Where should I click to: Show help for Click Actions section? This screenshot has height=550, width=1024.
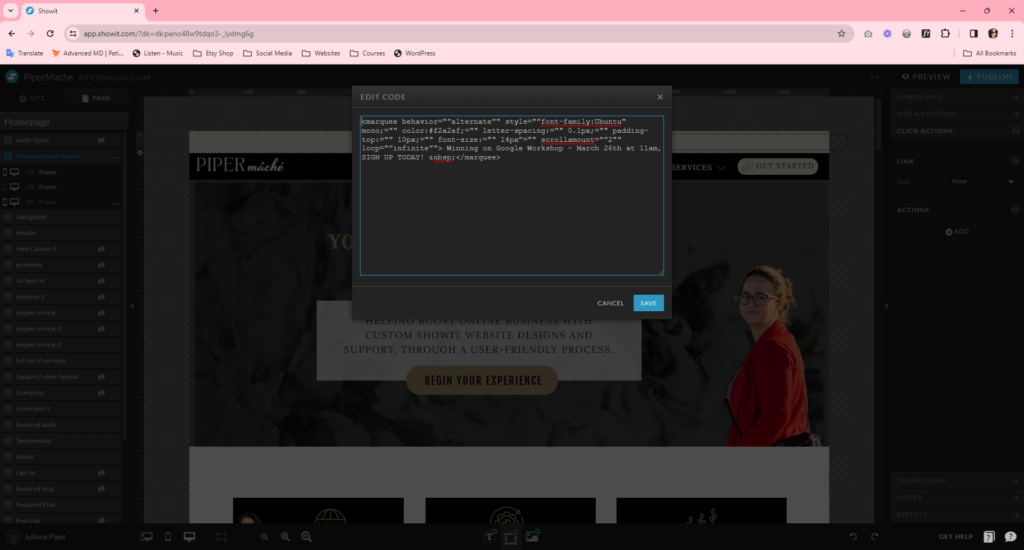(x=1016, y=131)
